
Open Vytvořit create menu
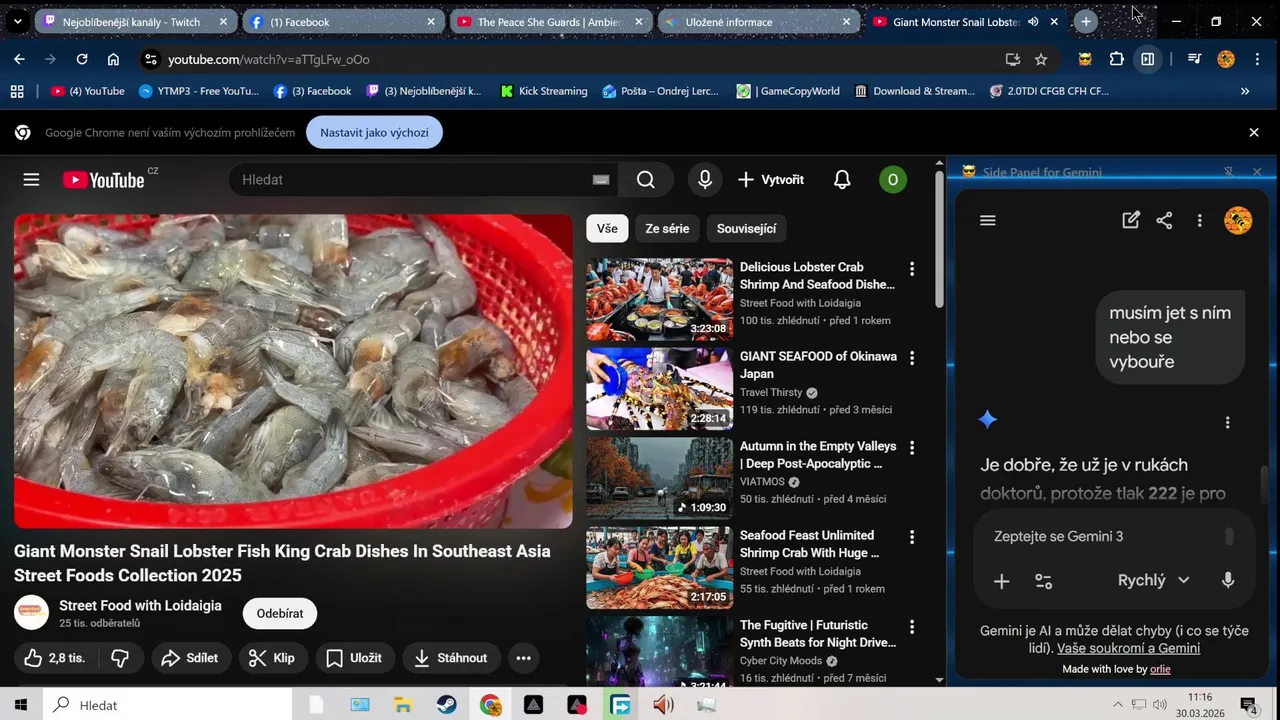click(771, 180)
